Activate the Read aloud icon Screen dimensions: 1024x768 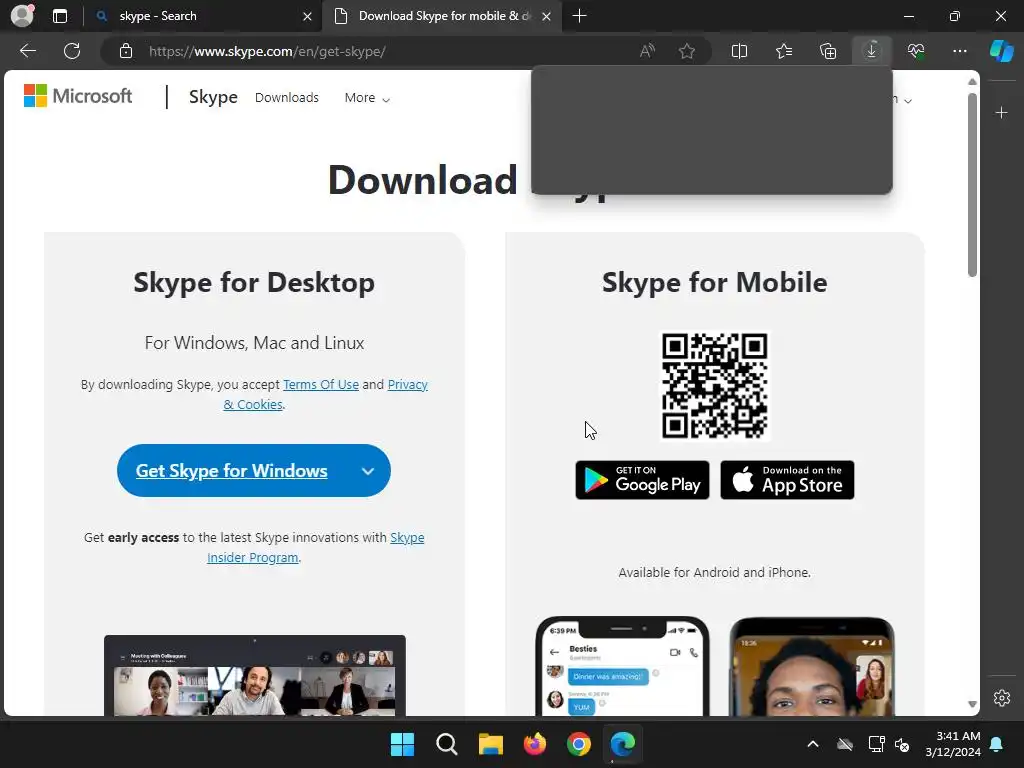647,51
